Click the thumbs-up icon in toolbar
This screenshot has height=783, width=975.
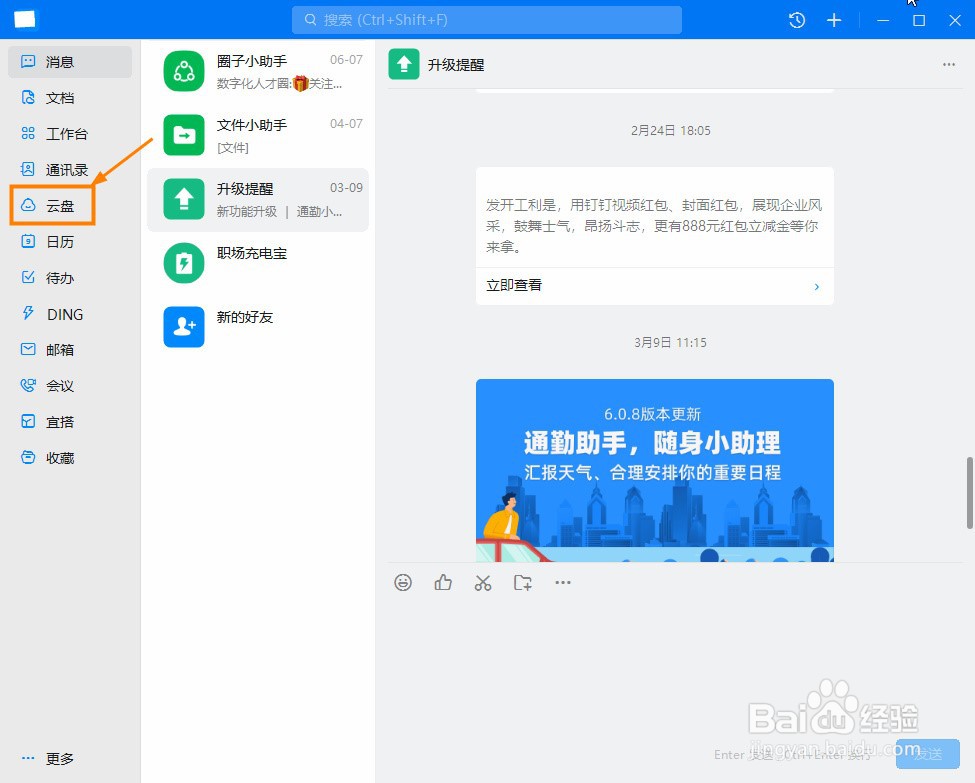[x=443, y=583]
